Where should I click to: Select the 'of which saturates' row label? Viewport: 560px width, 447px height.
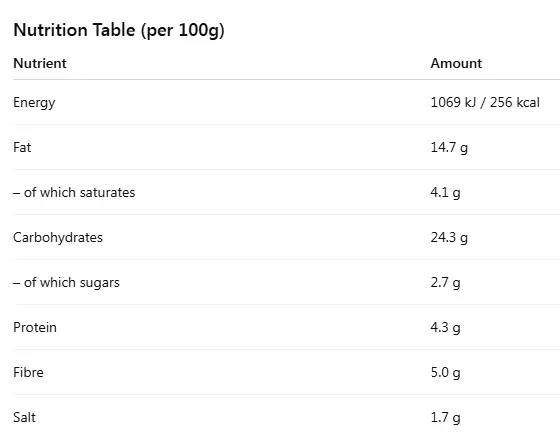(74, 192)
